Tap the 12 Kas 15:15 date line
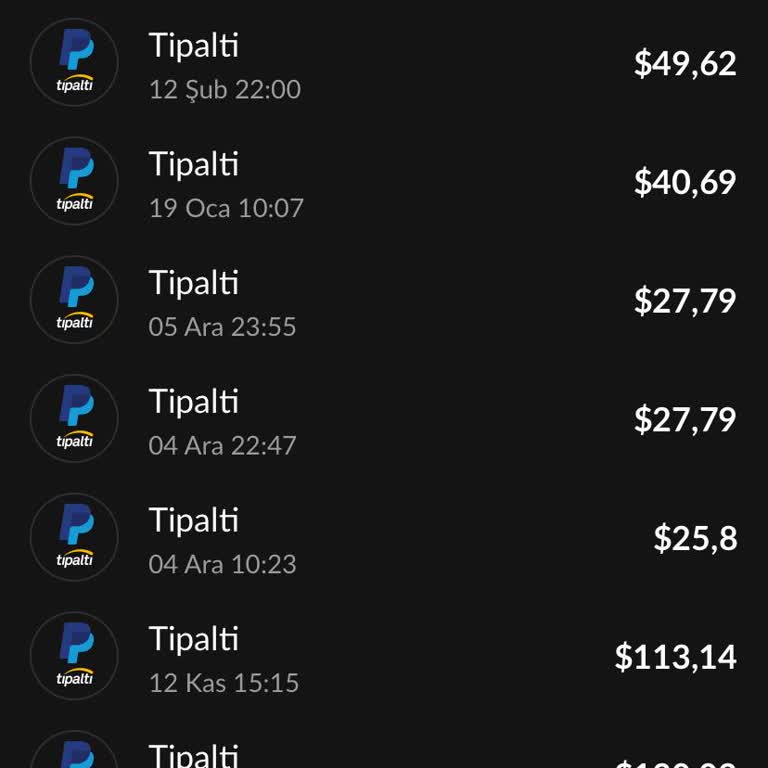 [224, 683]
